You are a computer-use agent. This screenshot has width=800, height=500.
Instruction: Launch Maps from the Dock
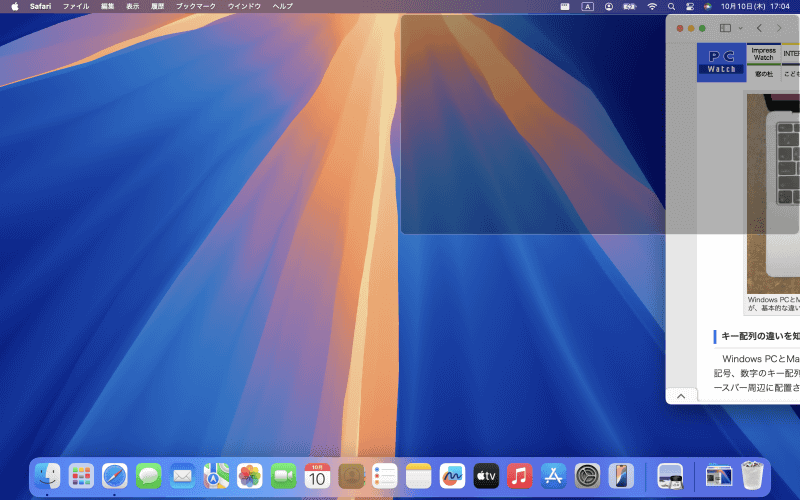click(x=216, y=477)
